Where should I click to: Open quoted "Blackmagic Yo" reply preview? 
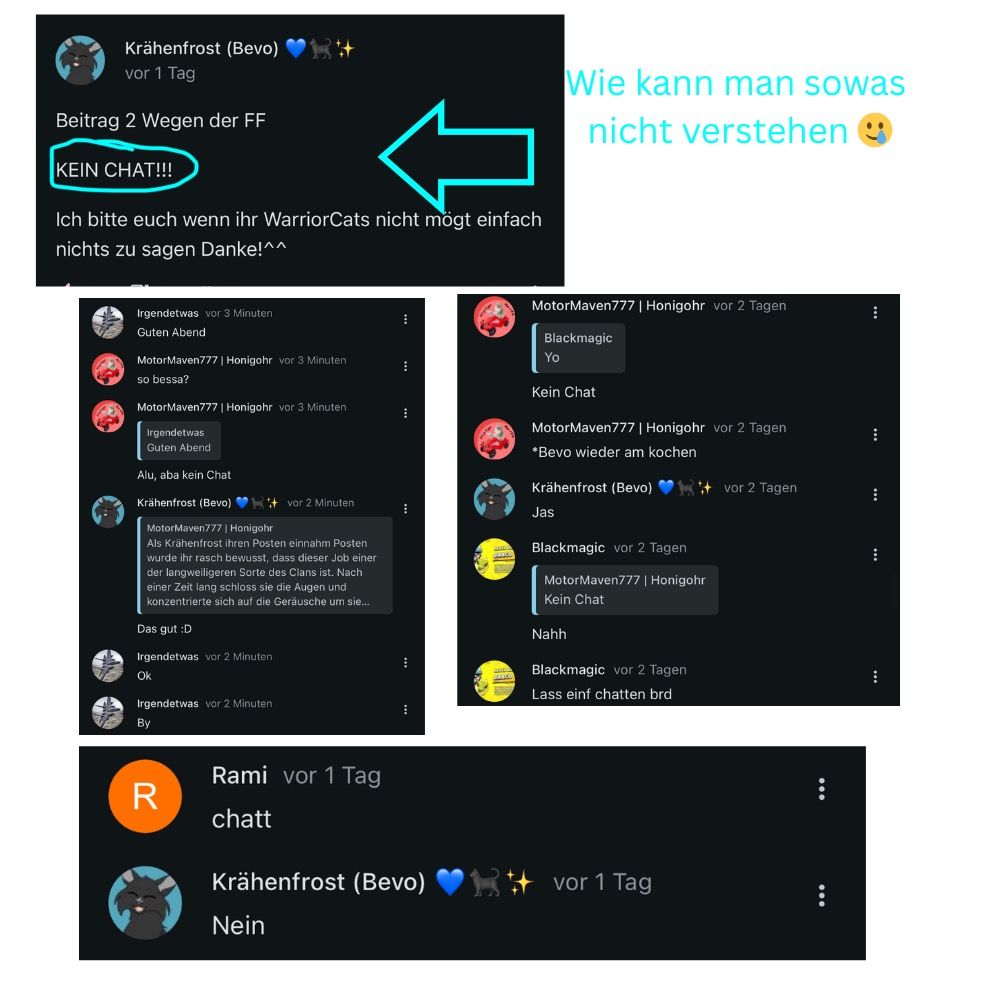pyautogui.click(x=578, y=348)
